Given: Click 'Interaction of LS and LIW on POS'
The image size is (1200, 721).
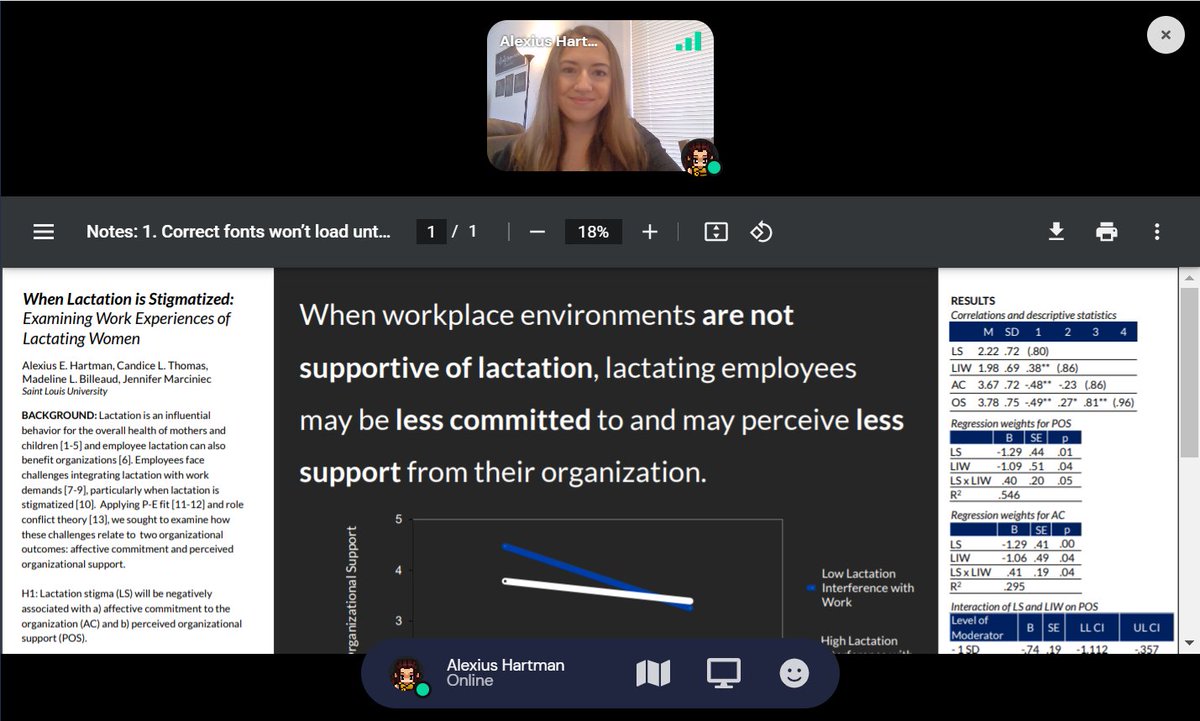Looking at the screenshot, I should (x=1024, y=607).
